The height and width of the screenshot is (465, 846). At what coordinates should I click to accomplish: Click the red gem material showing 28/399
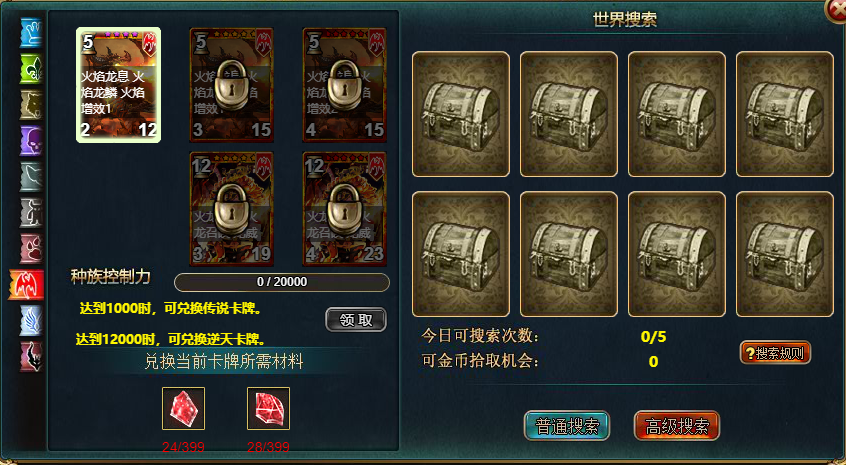pos(269,408)
